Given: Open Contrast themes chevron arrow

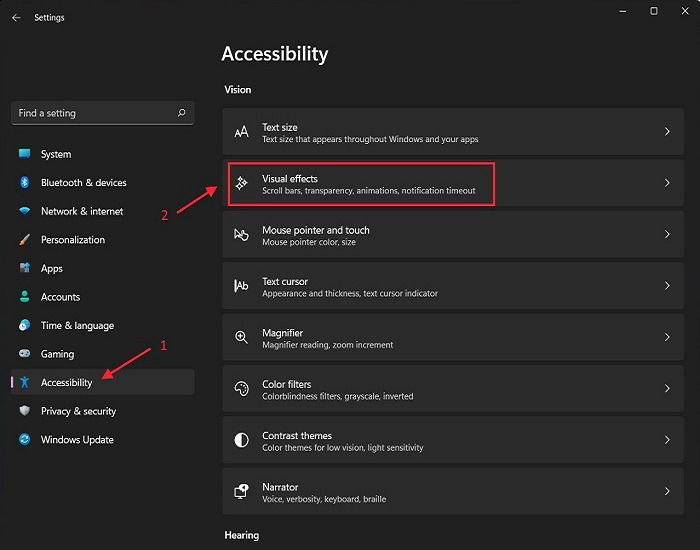Looking at the screenshot, I should pos(667,440).
